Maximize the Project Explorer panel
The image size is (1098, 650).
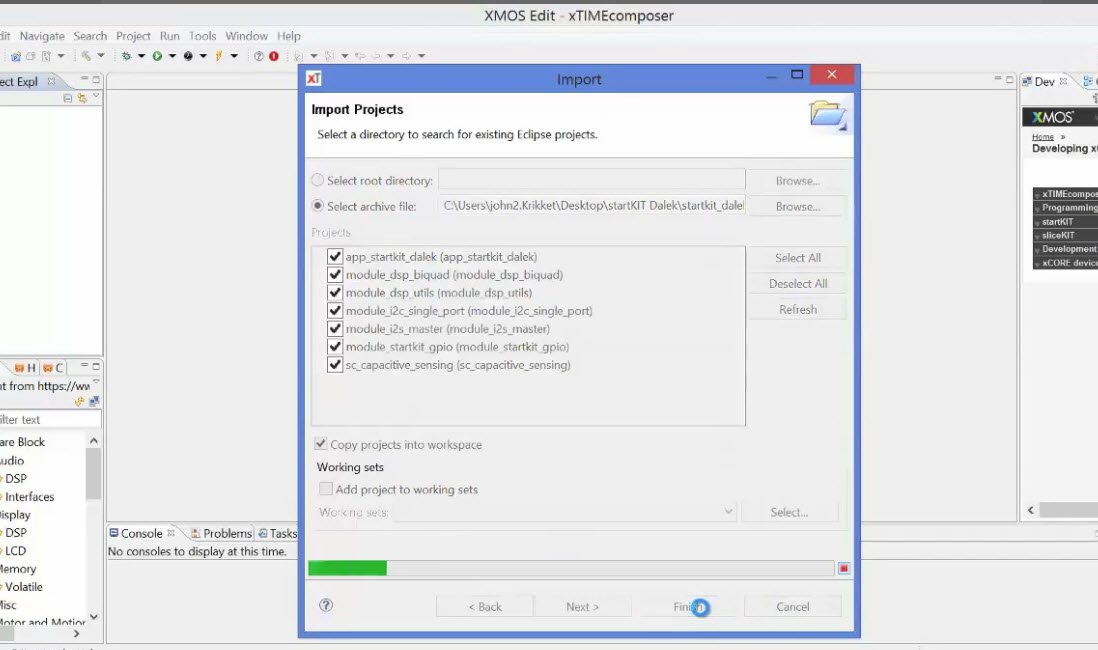[x=97, y=79]
